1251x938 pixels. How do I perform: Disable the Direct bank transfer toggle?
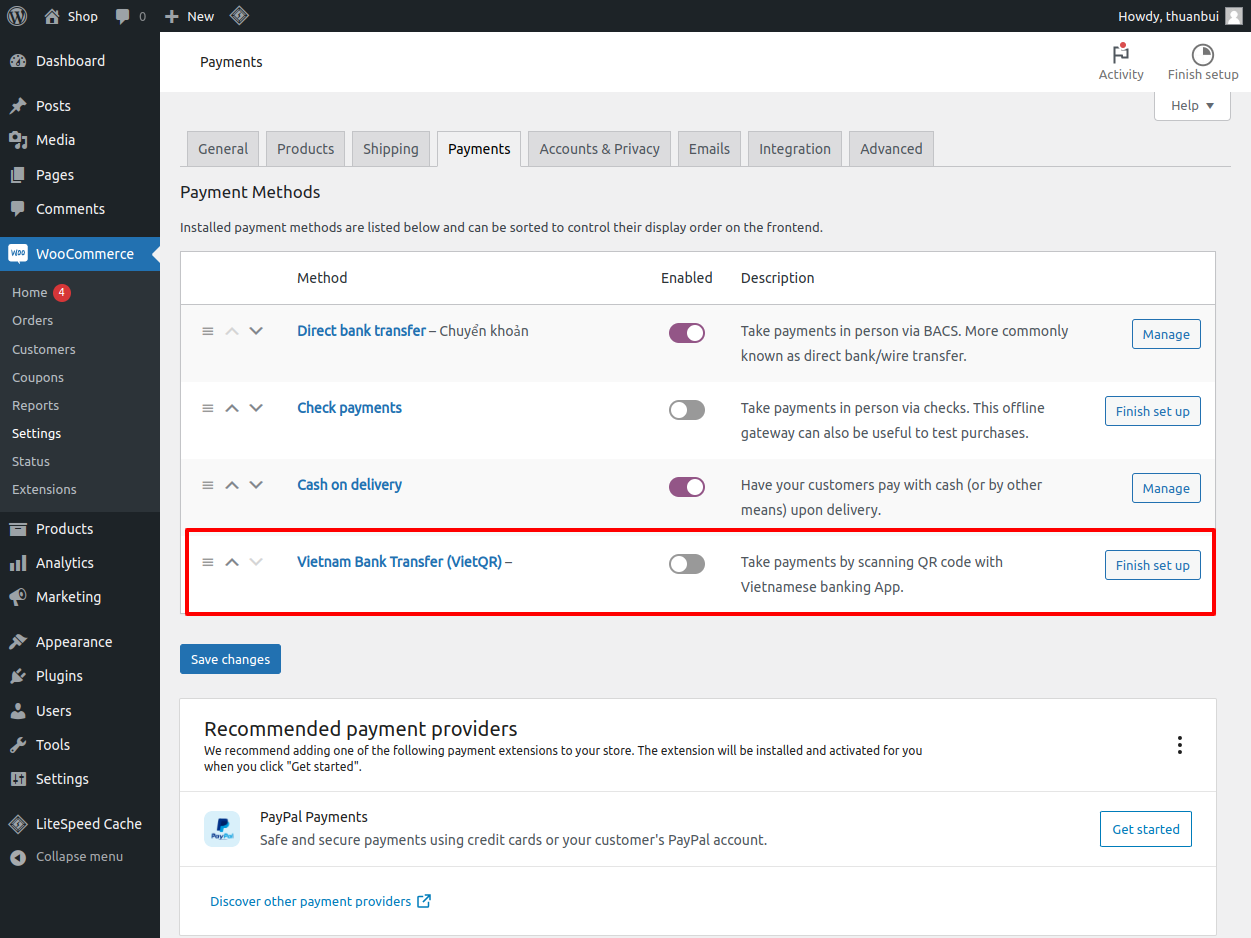point(687,333)
